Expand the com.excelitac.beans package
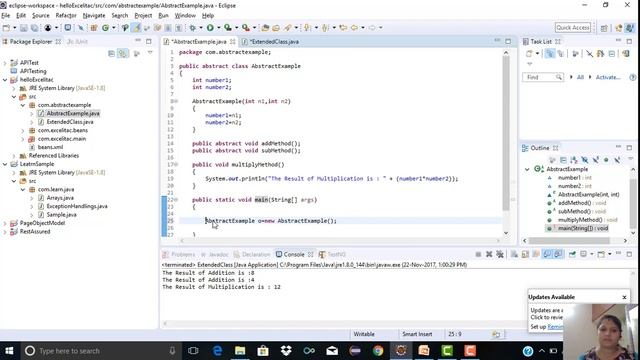 pos(23,131)
